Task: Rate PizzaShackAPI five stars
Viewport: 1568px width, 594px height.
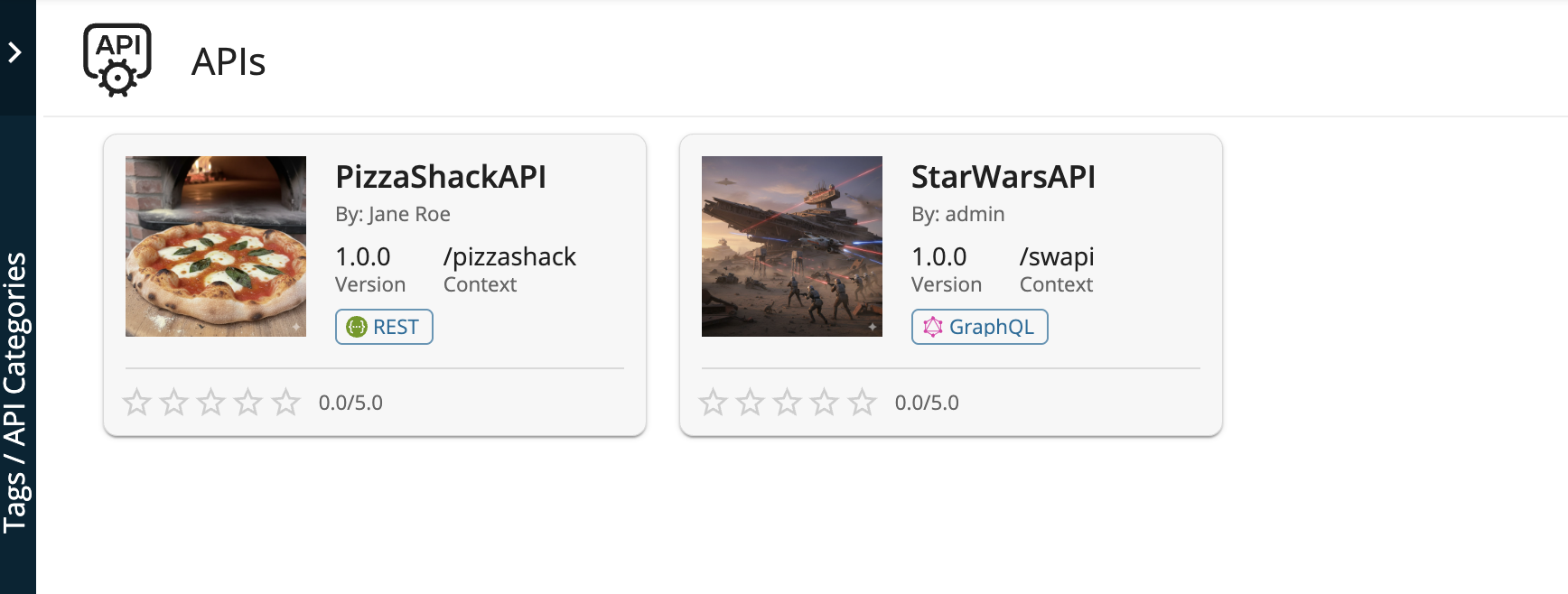Action: (285, 403)
